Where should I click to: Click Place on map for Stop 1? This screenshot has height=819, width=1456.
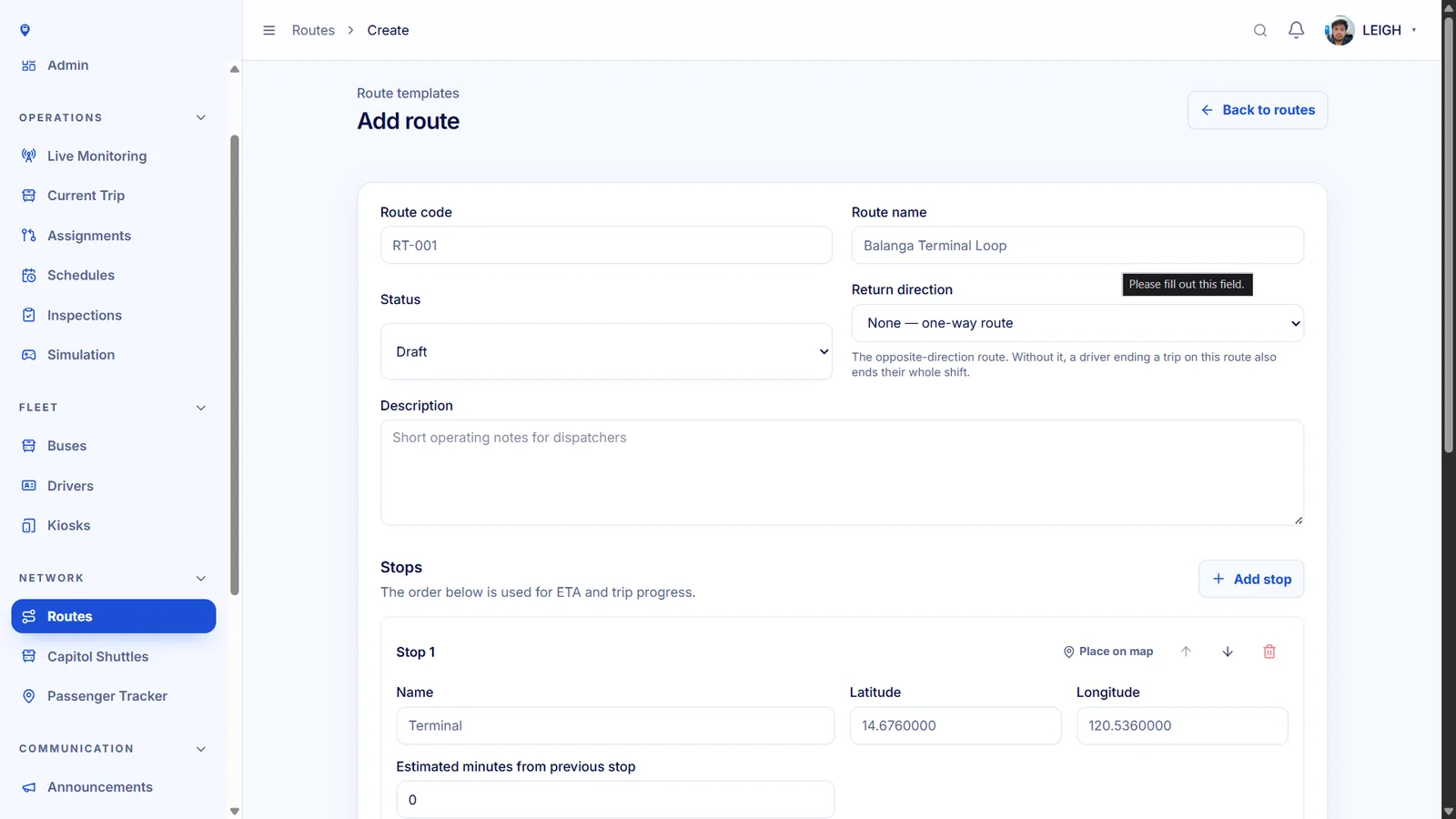tap(1107, 652)
